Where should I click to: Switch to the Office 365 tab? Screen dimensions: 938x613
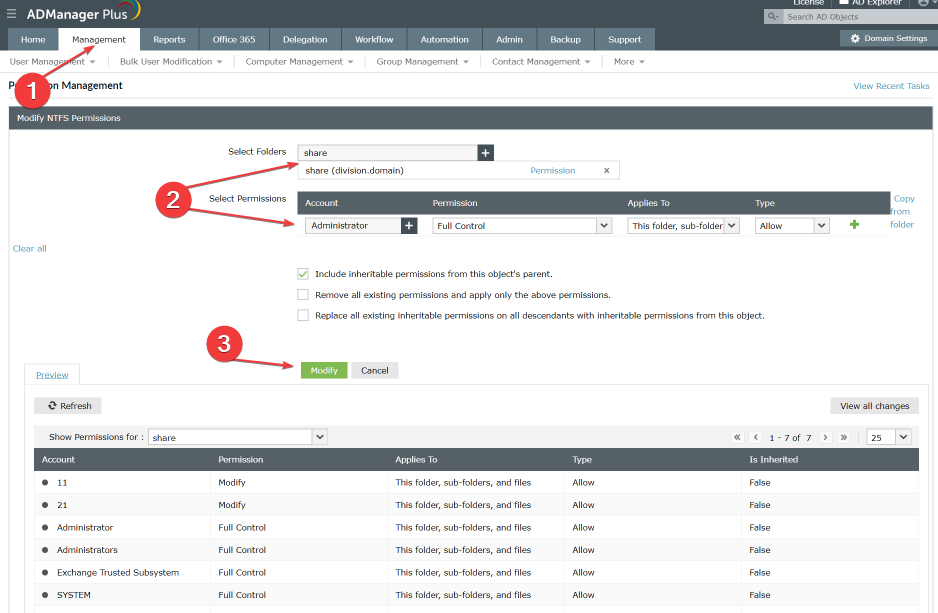click(x=234, y=39)
